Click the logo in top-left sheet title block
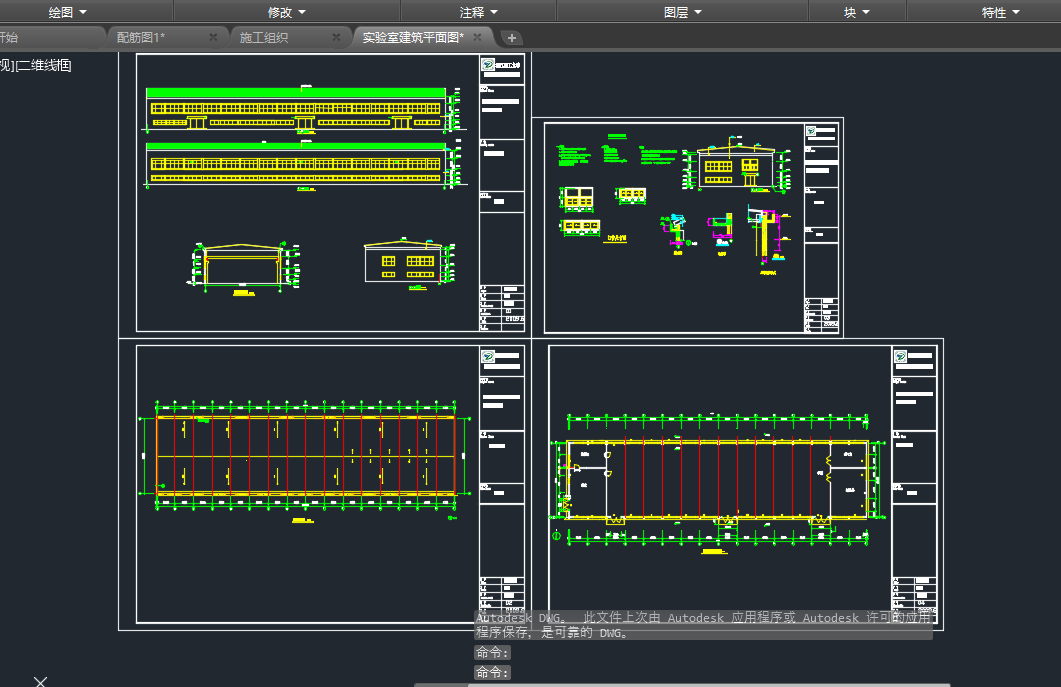The image size is (1061, 687). tap(488, 65)
